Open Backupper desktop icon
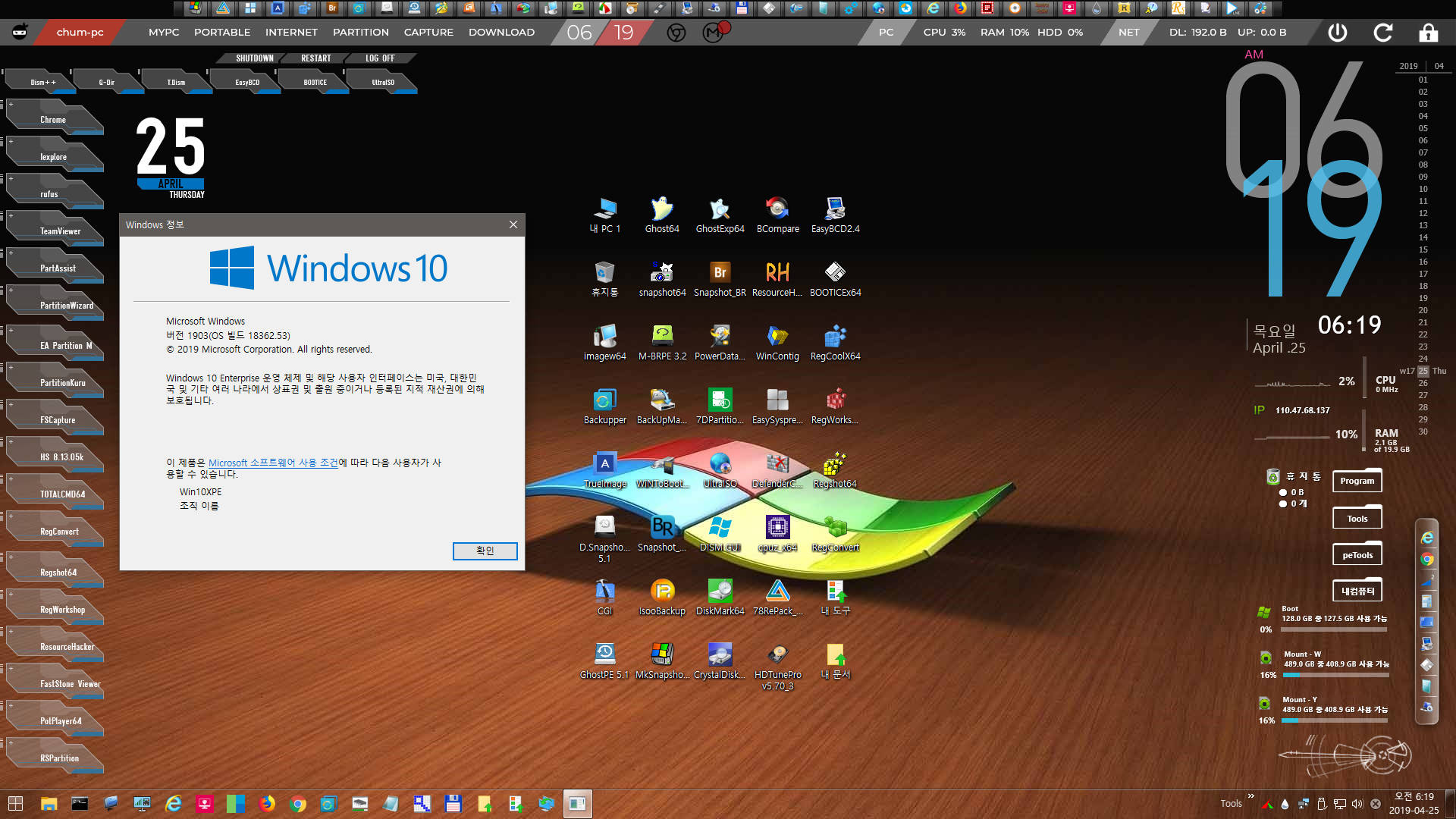Screen dimensions: 1456x819 coord(604,406)
